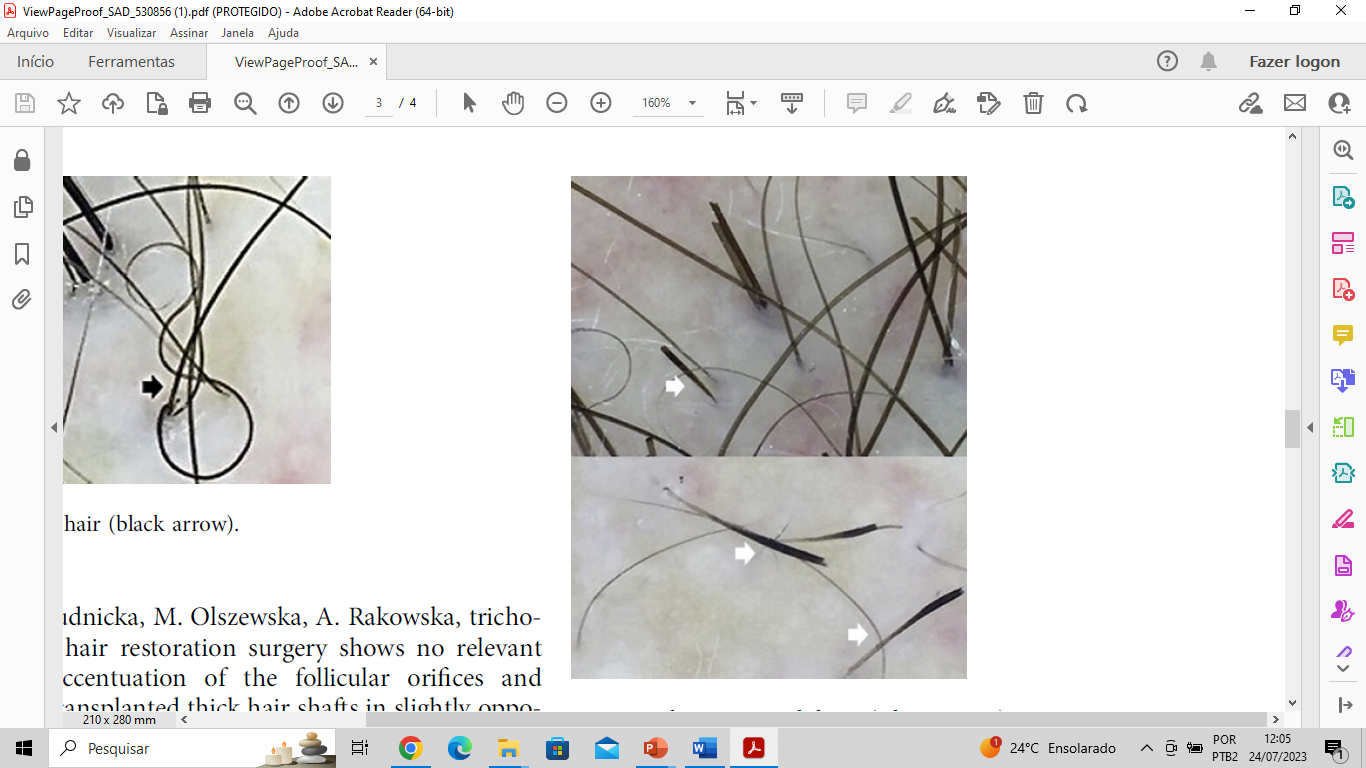Zoom in with the plus button
The image size is (1366, 768).
coord(601,103)
